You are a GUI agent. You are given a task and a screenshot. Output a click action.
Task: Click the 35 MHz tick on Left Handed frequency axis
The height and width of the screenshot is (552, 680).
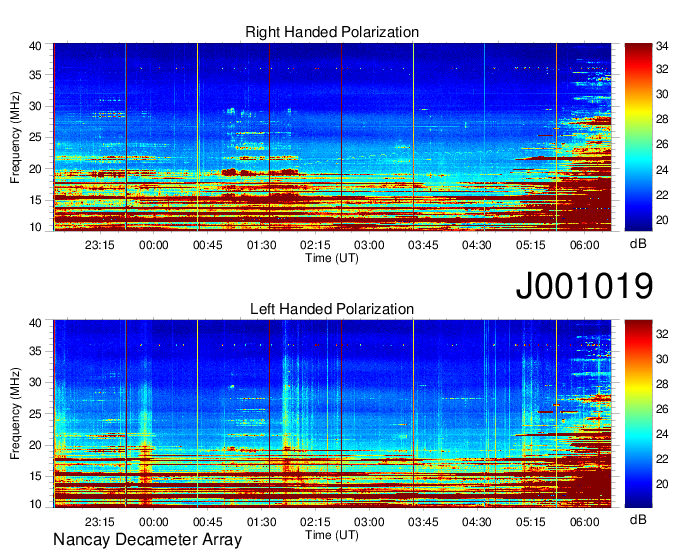point(35,351)
